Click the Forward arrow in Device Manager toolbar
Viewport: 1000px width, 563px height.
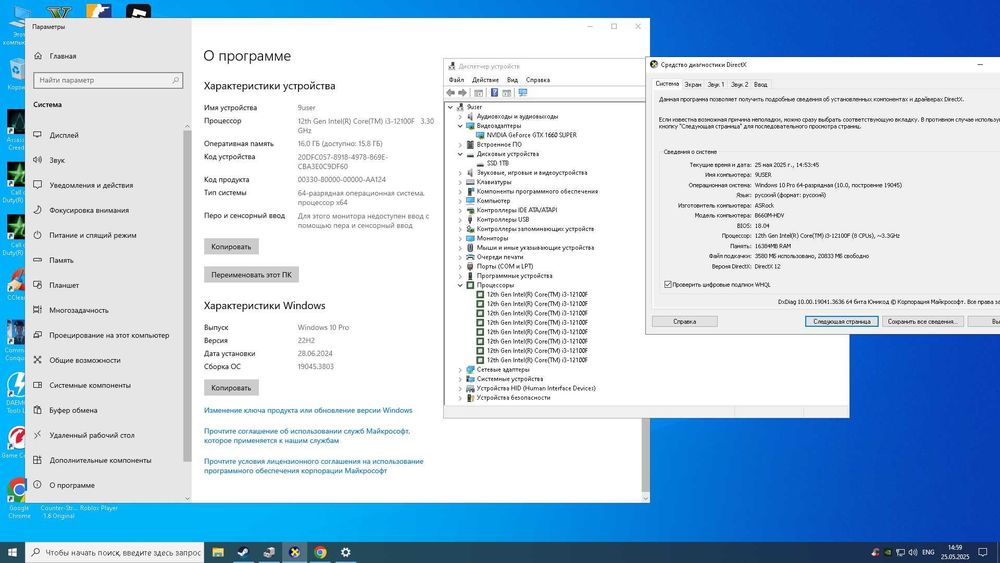point(463,92)
